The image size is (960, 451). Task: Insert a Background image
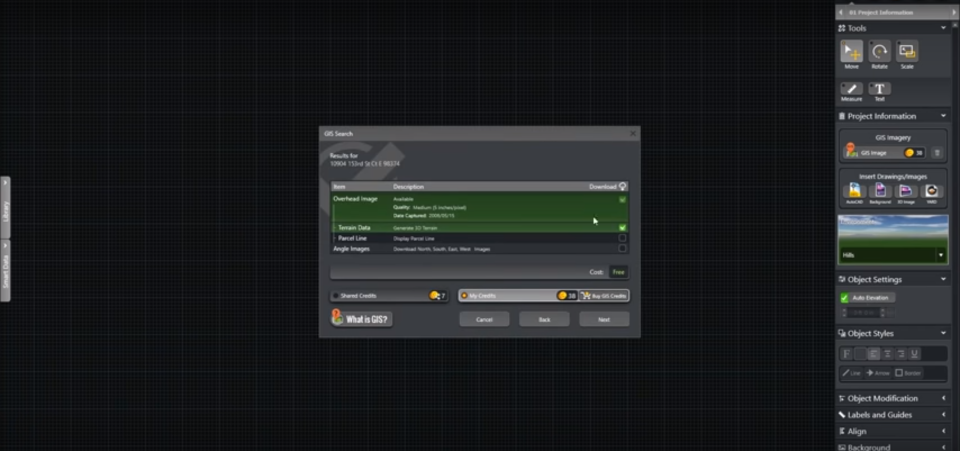(x=880, y=192)
